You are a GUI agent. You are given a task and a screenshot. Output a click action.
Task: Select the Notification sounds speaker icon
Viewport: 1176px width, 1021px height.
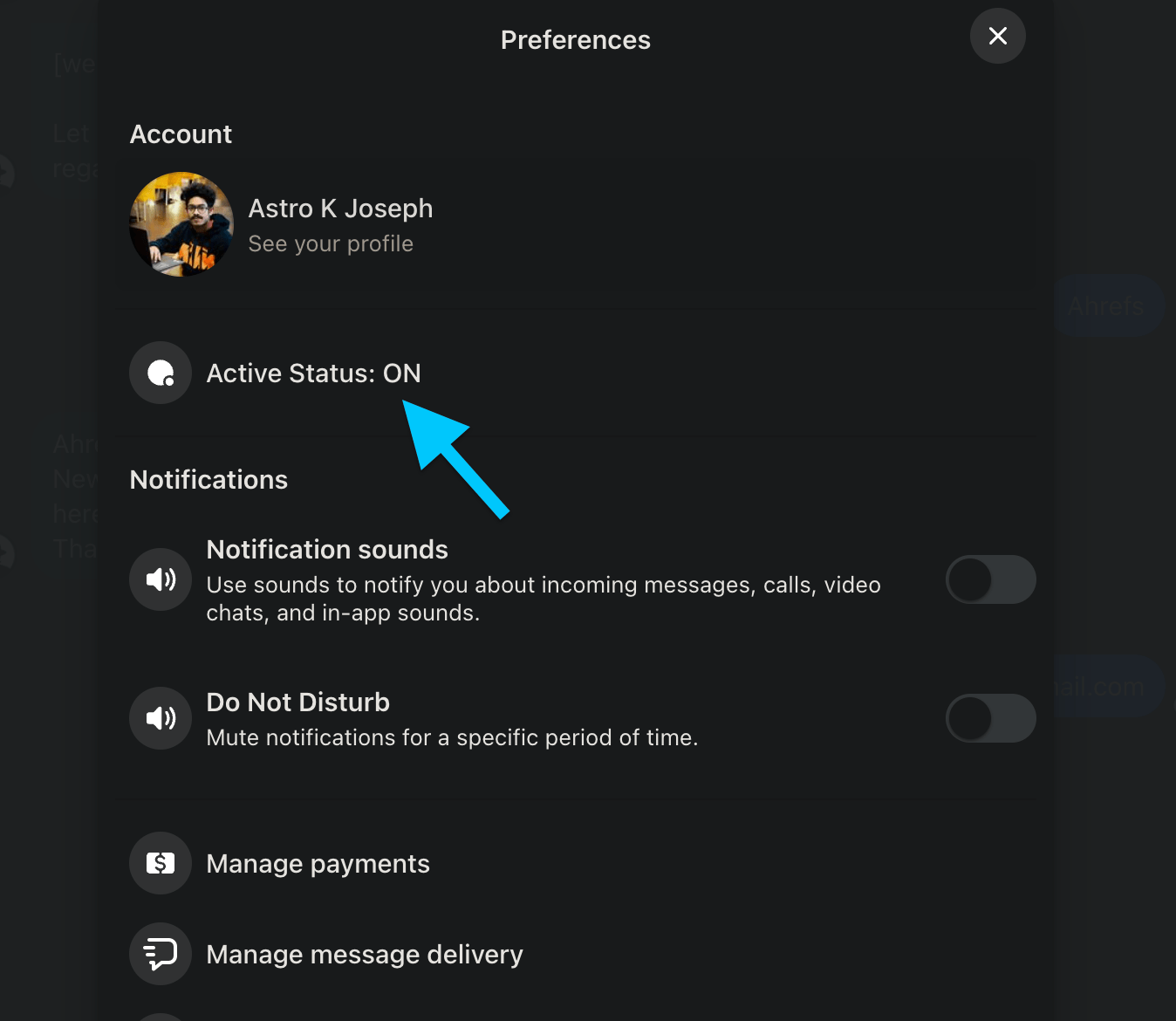pos(161,579)
